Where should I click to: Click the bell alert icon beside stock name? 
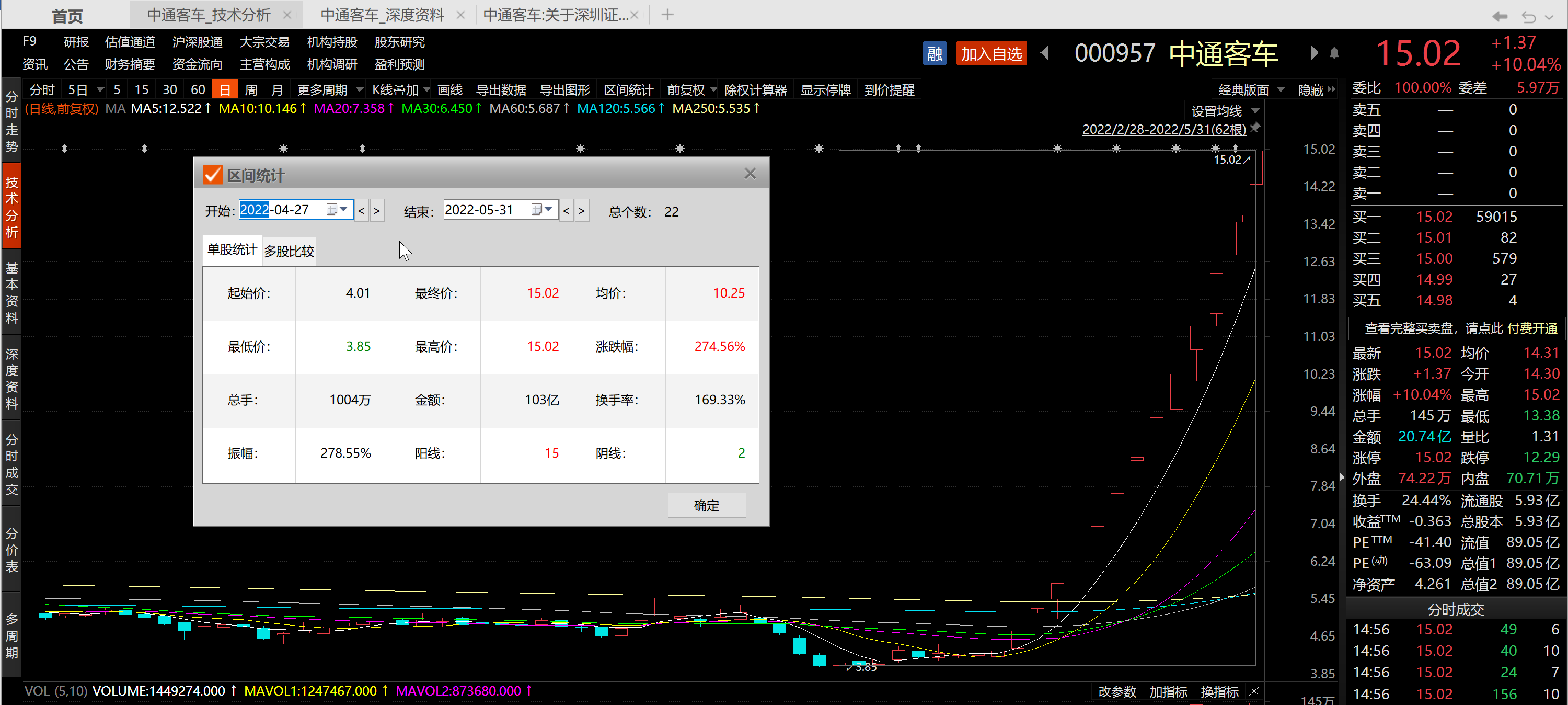(x=1334, y=54)
